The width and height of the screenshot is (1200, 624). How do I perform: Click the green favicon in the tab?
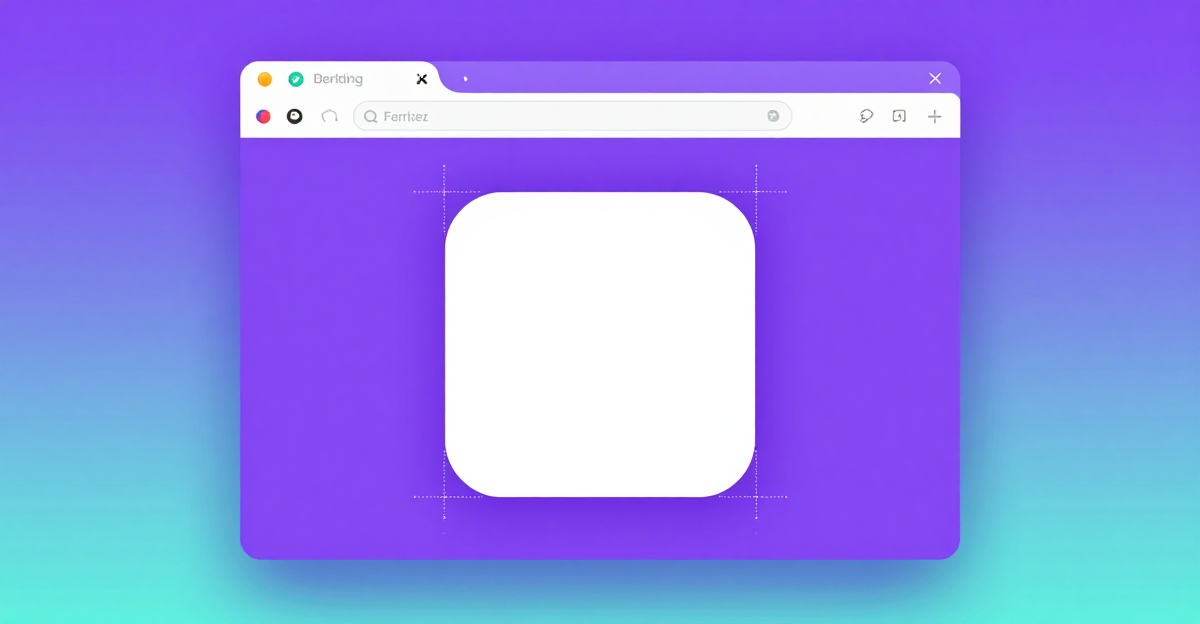click(296, 79)
